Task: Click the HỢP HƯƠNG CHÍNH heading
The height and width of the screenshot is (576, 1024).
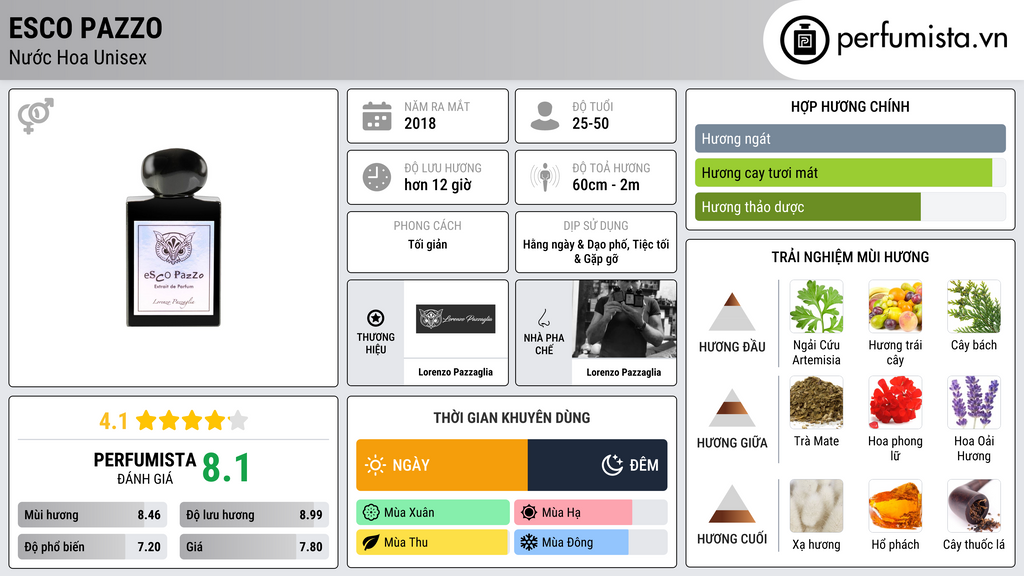Action: pos(850,106)
